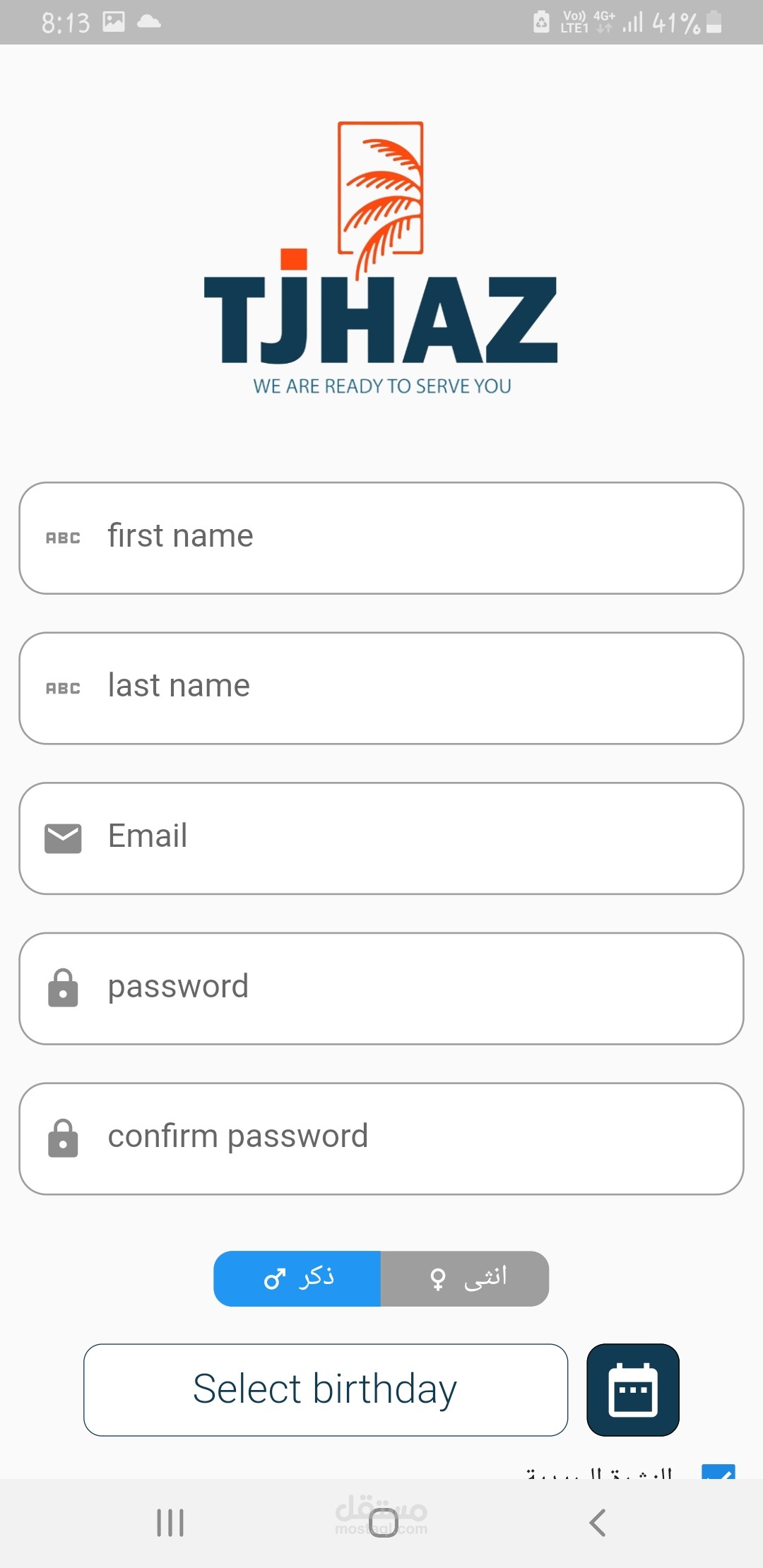Tap the picture notification icon in status bar
763x1568 pixels.
coord(114,22)
